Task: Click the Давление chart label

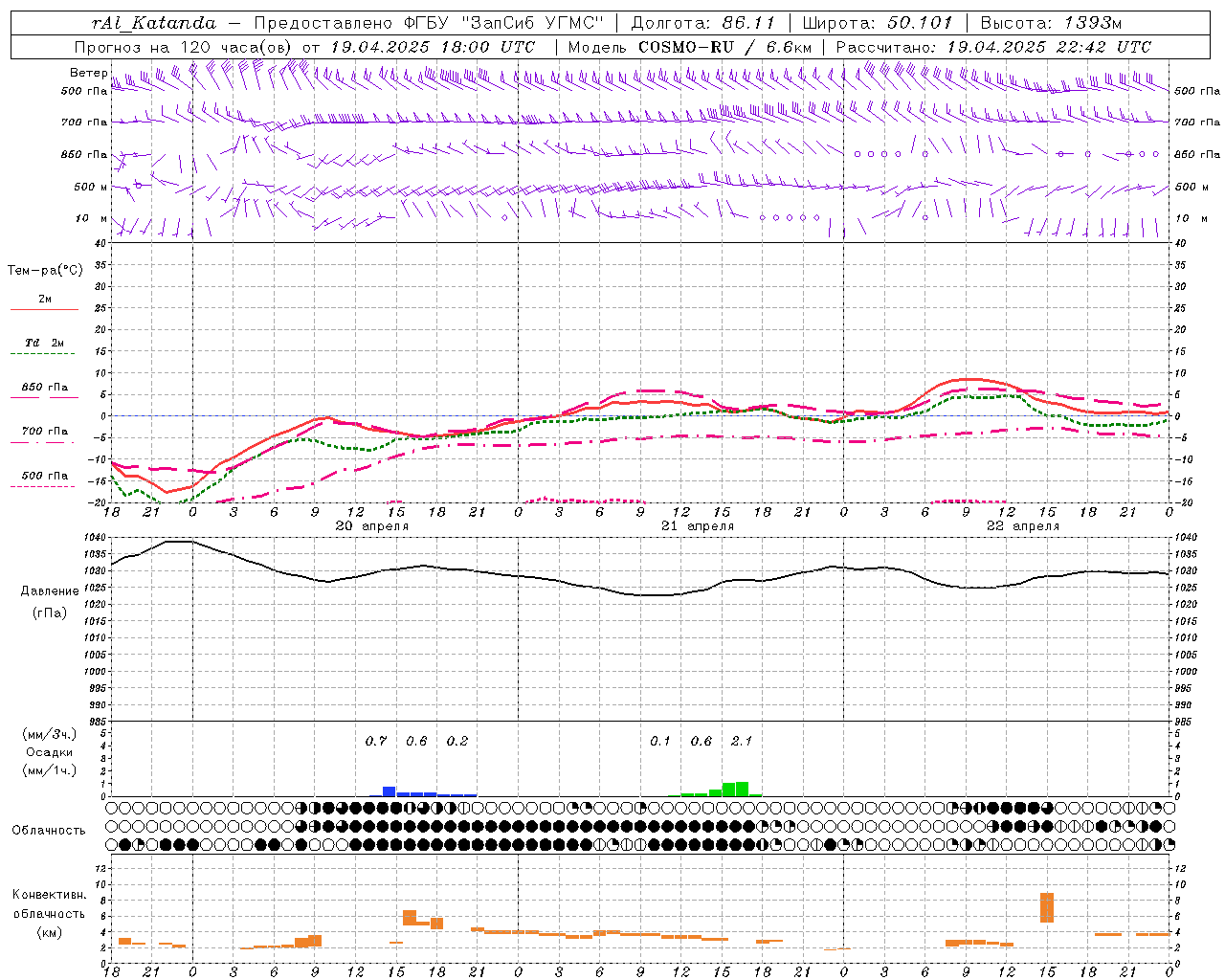Action: coord(49,591)
